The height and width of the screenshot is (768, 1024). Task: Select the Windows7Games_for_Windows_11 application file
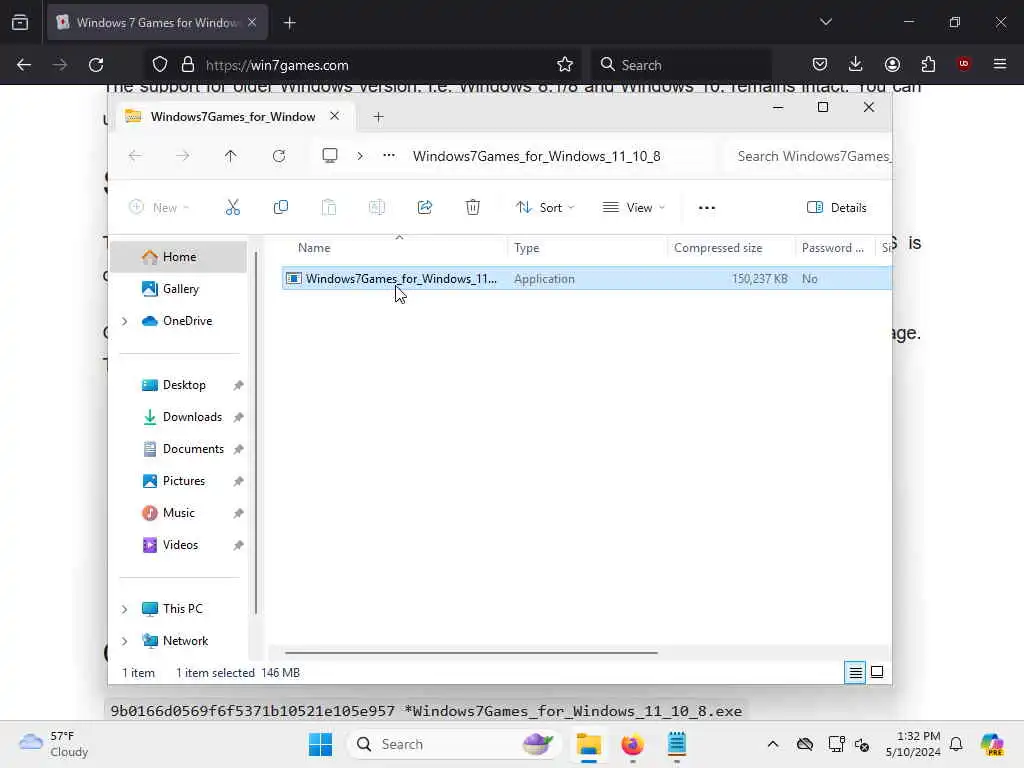click(586, 278)
